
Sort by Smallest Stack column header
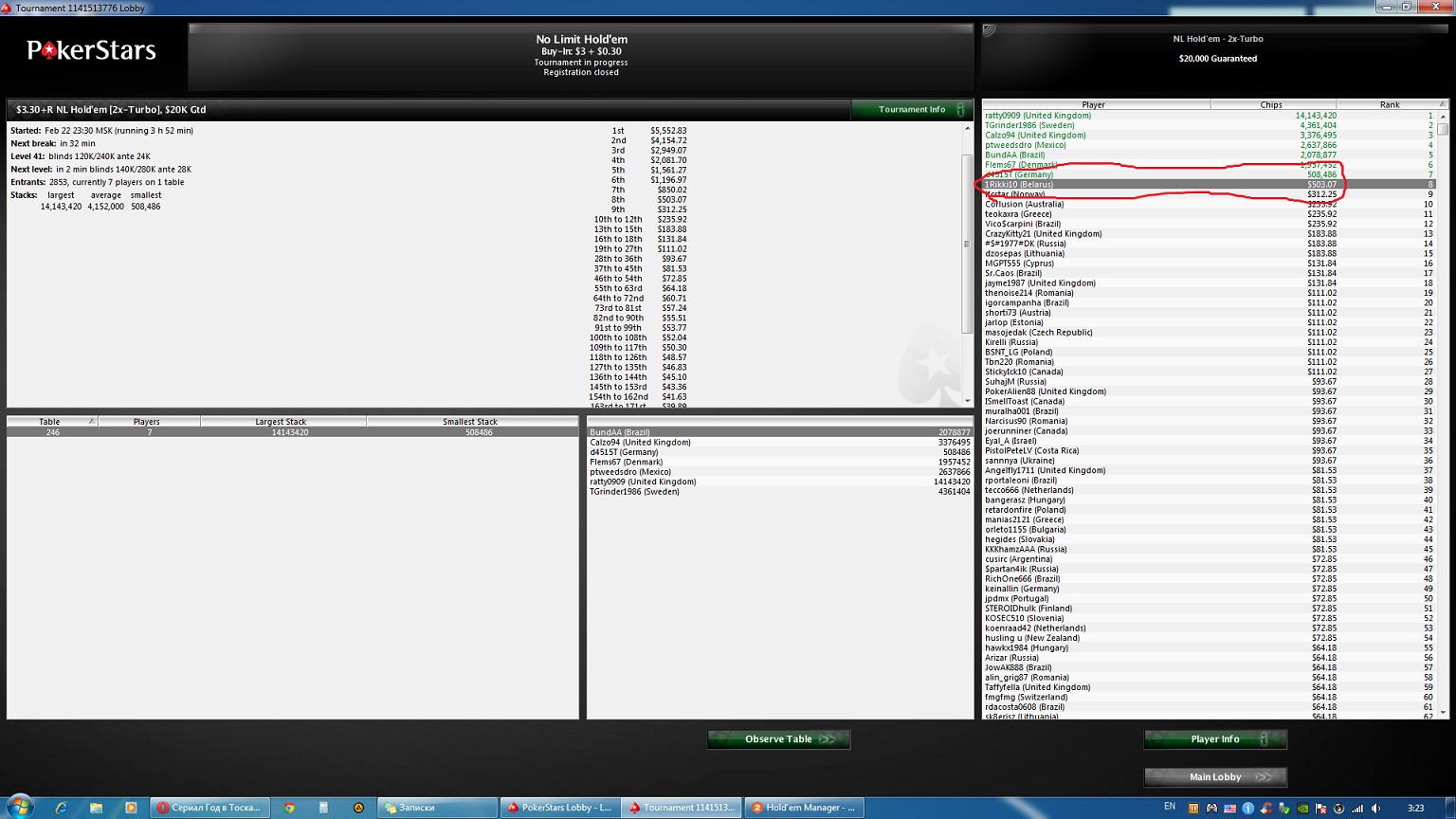[x=470, y=422]
